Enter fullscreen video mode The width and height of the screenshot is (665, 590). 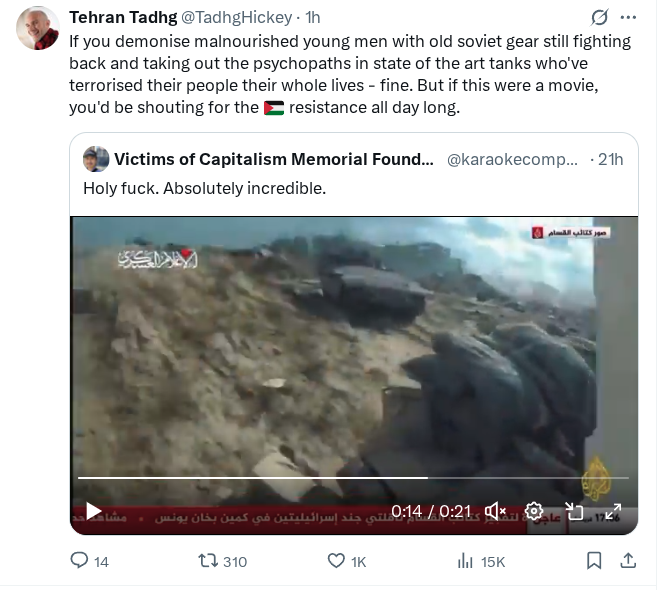tap(613, 511)
